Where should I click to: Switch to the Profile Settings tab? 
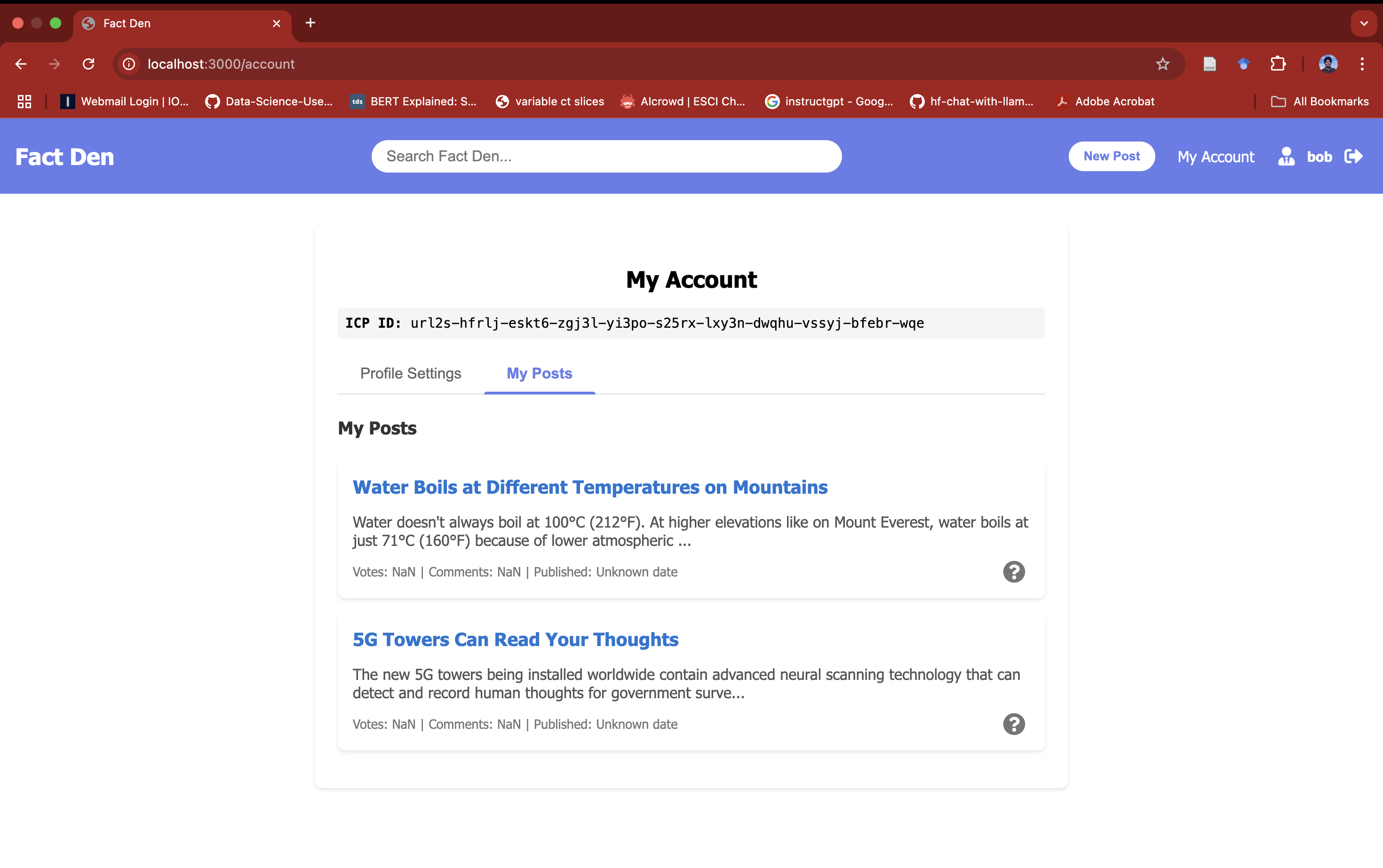point(410,373)
